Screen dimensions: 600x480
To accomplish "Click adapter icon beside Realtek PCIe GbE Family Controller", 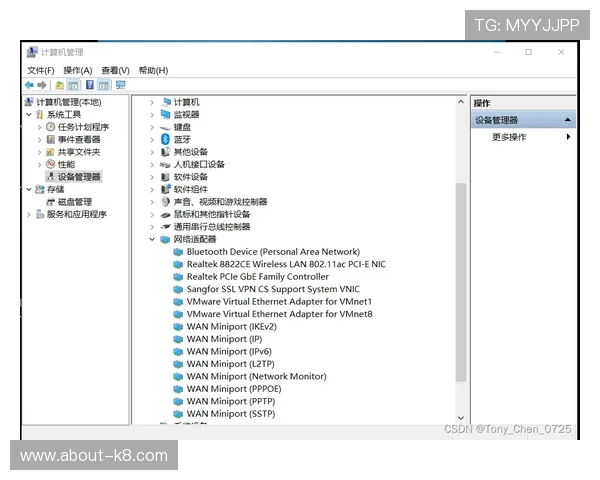I will click(178, 276).
